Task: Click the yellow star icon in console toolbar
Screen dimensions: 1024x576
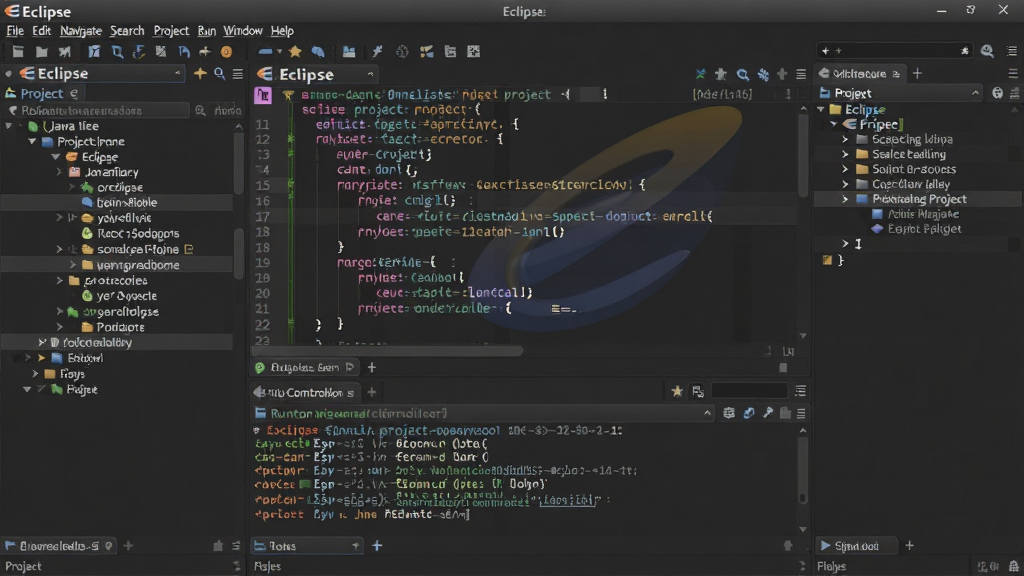Action: click(677, 391)
